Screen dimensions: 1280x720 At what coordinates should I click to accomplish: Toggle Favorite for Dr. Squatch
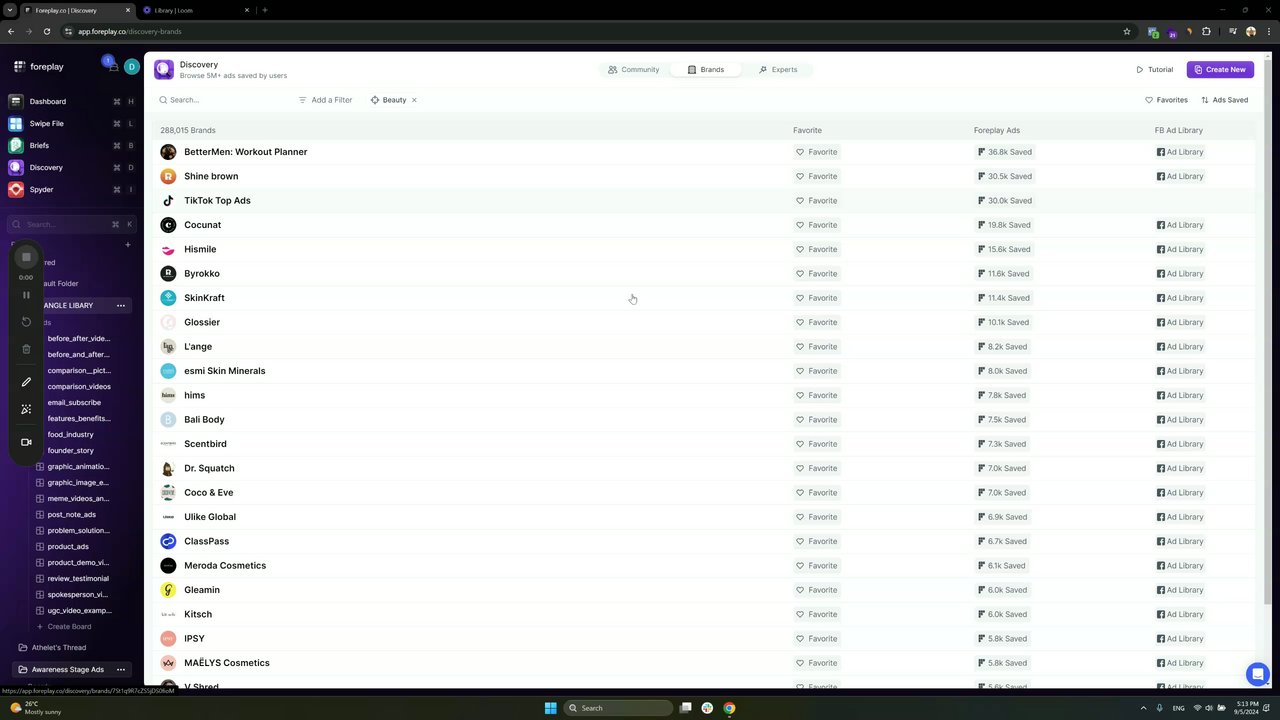[817, 468]
